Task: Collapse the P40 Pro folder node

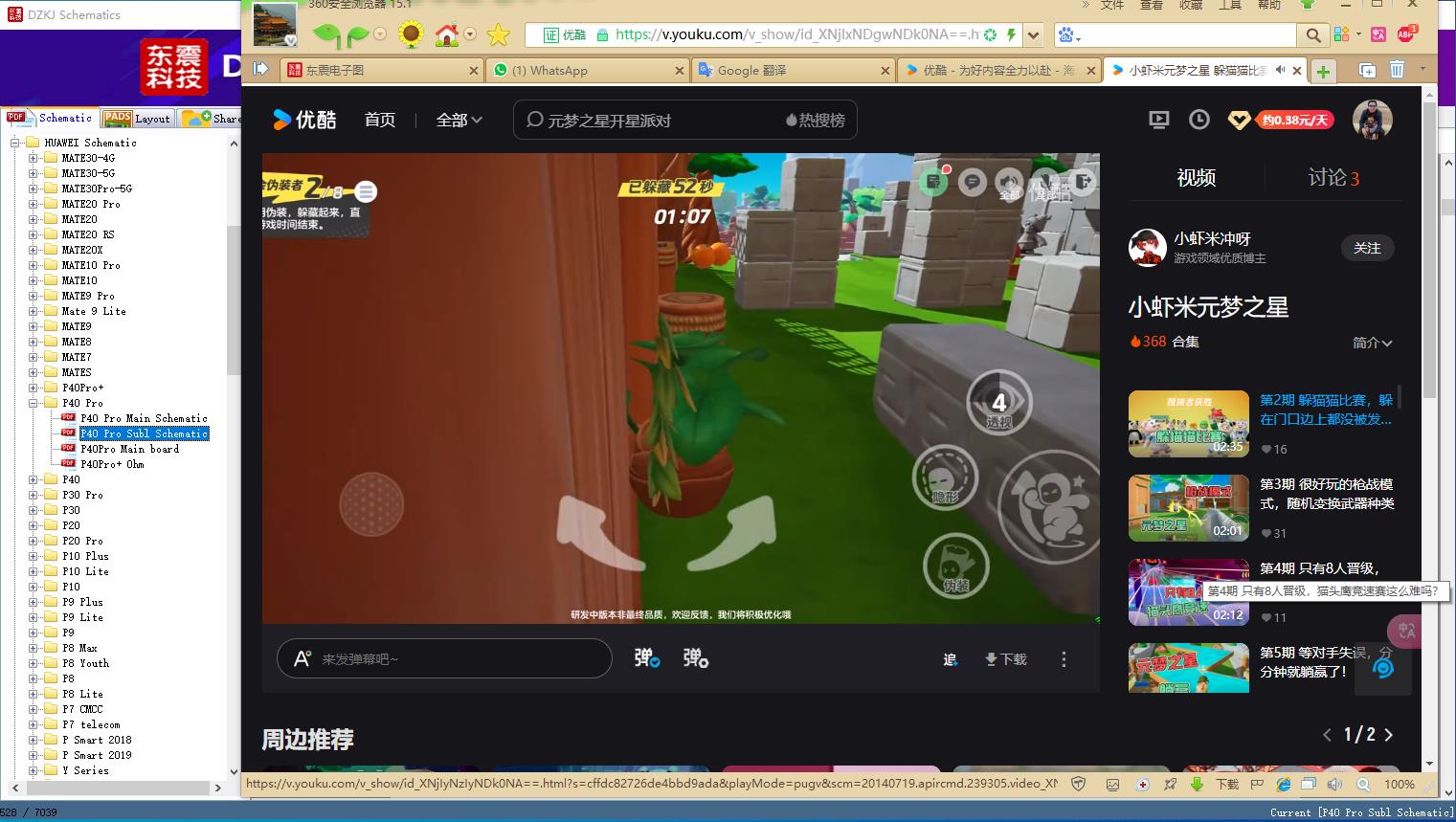Action: pyautogui.click(x=33, y=403)
